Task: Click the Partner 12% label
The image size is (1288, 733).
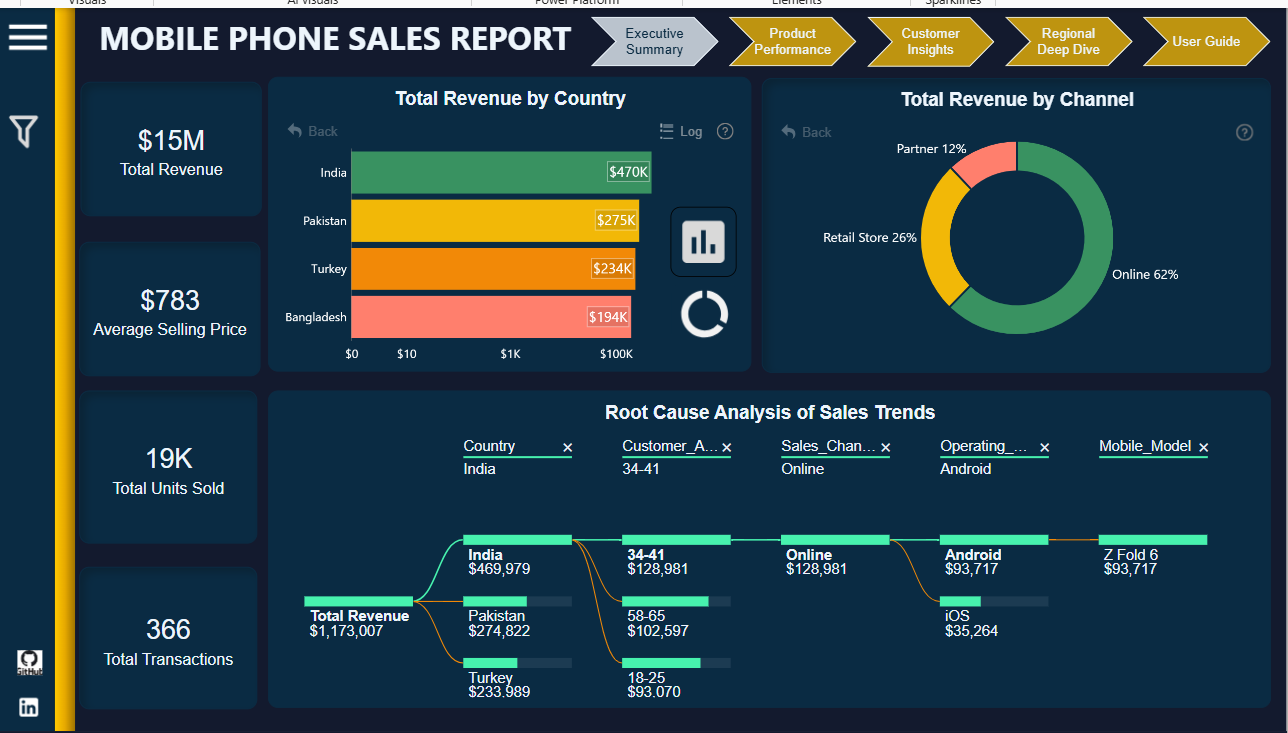Action: pos(931,149)
